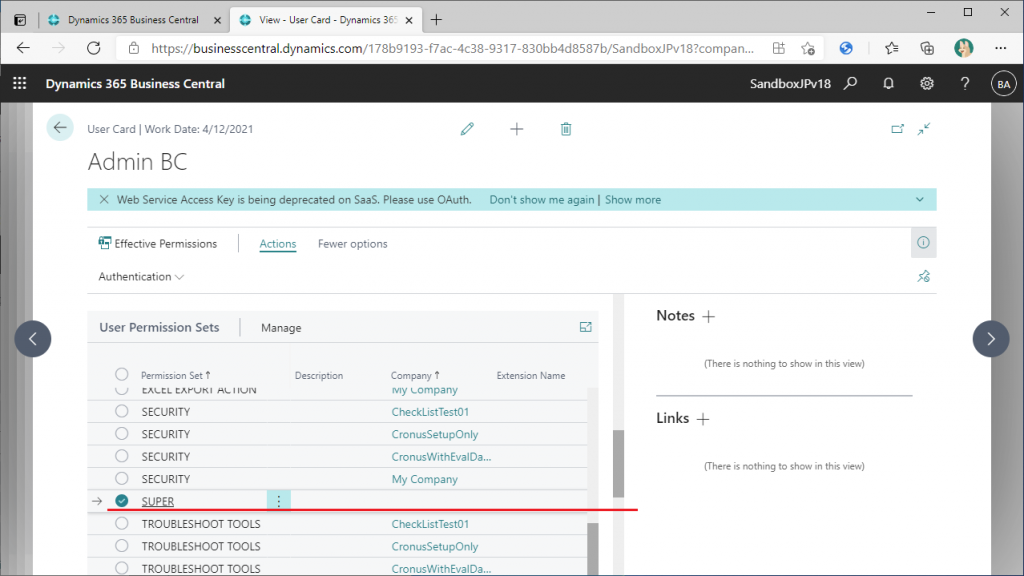Open the Extension Name column header menu

tap(531, 376)
